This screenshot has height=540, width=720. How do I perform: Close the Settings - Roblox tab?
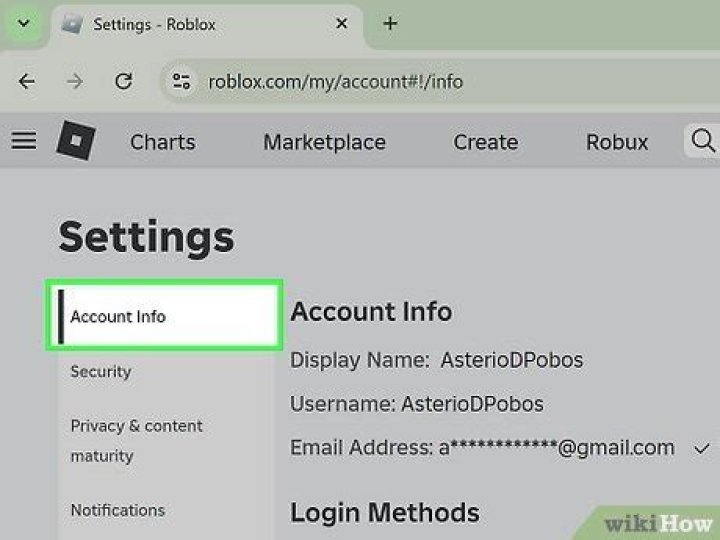[341, 24]
